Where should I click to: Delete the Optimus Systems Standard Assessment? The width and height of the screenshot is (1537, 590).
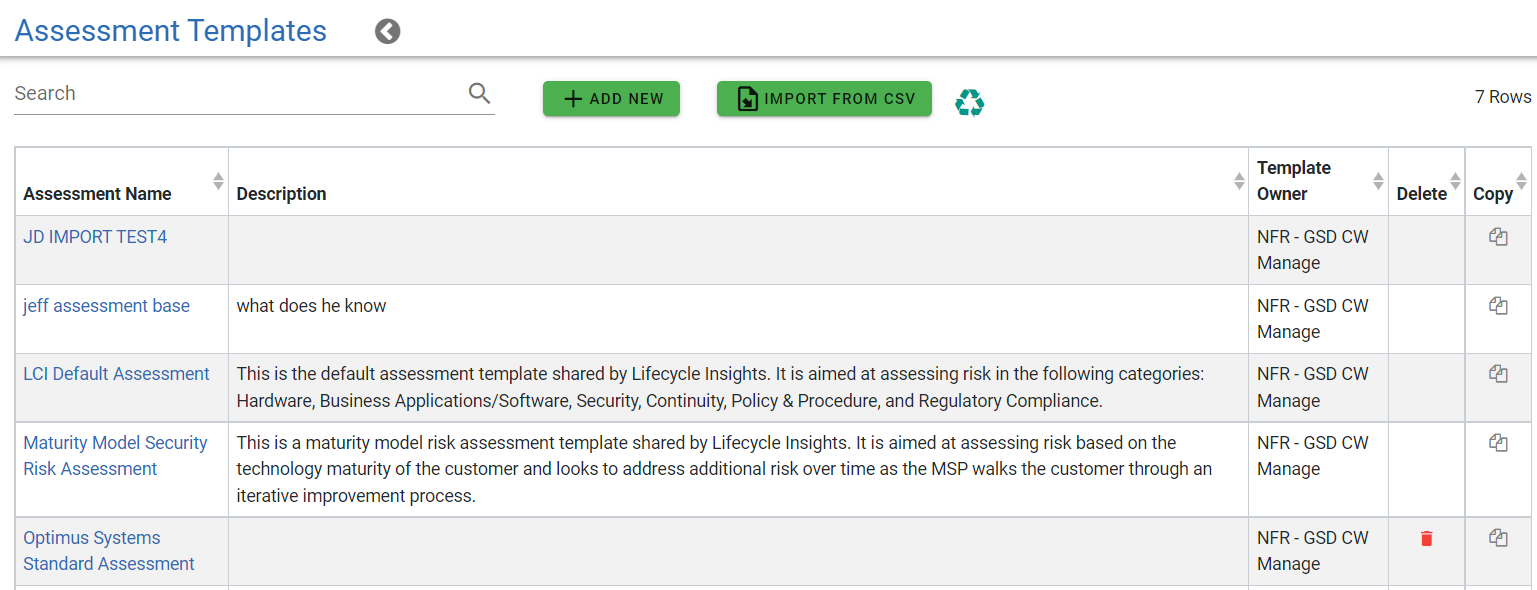coord(1426,537)
